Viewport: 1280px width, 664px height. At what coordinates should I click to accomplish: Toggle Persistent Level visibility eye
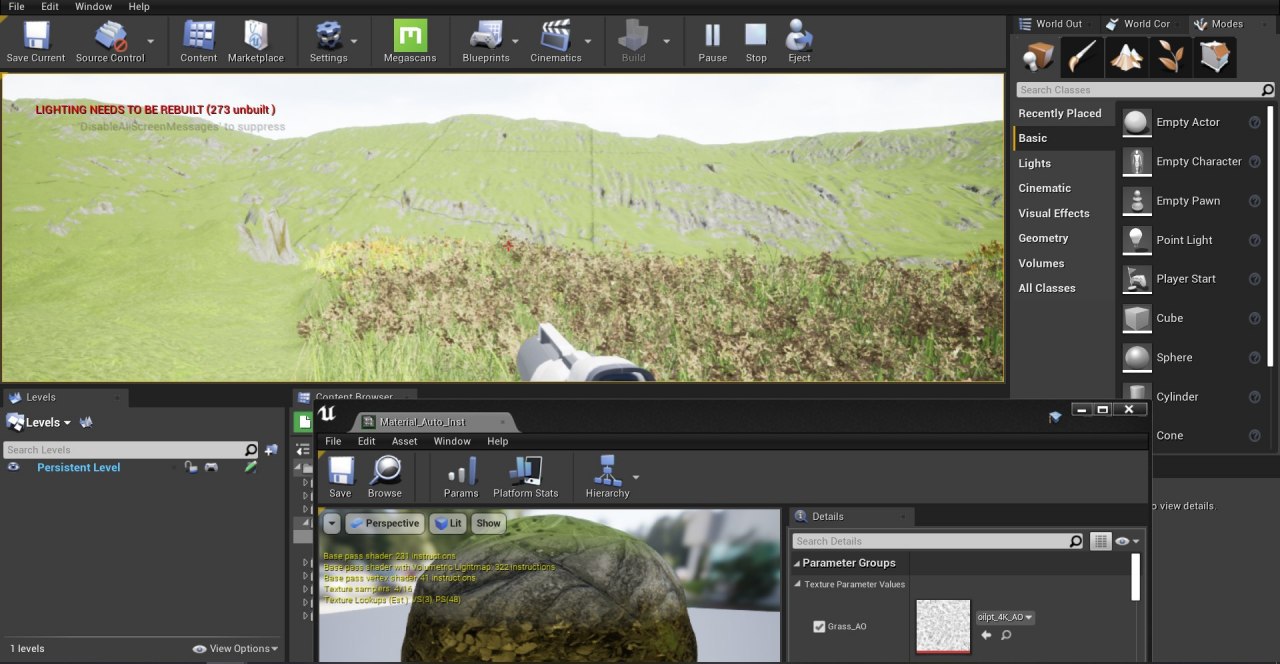[14, 467]
